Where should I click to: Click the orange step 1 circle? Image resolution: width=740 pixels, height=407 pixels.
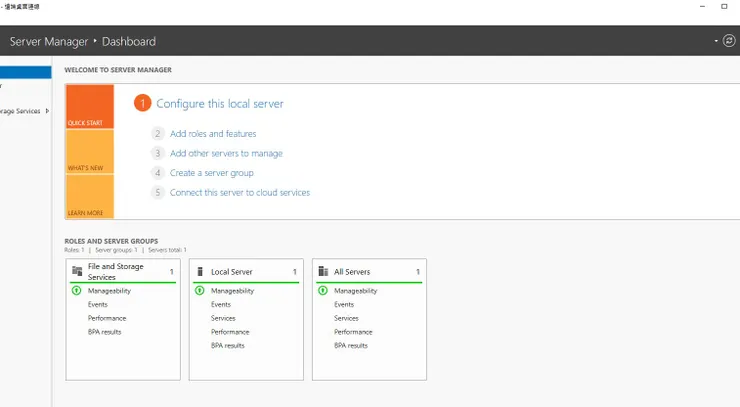(143, 103)
